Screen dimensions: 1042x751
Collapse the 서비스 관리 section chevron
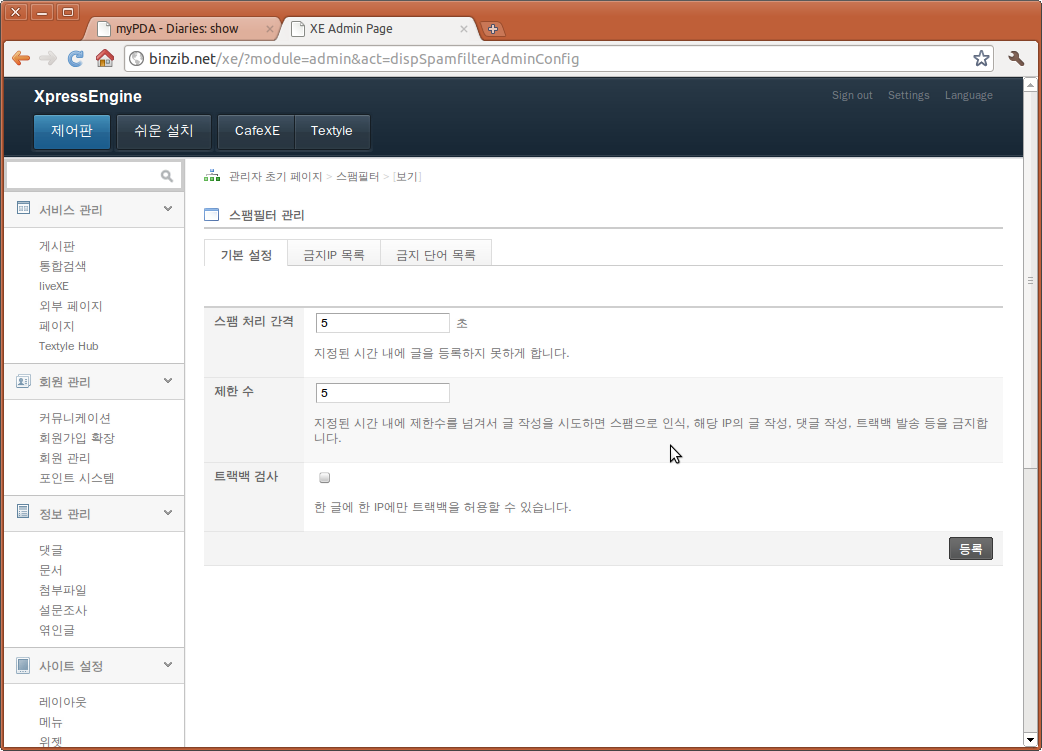(x=168, y=209)
